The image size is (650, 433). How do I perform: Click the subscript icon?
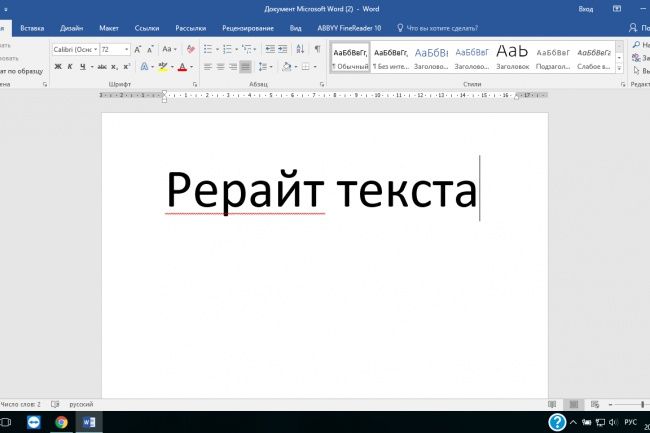tap(114, 67)
